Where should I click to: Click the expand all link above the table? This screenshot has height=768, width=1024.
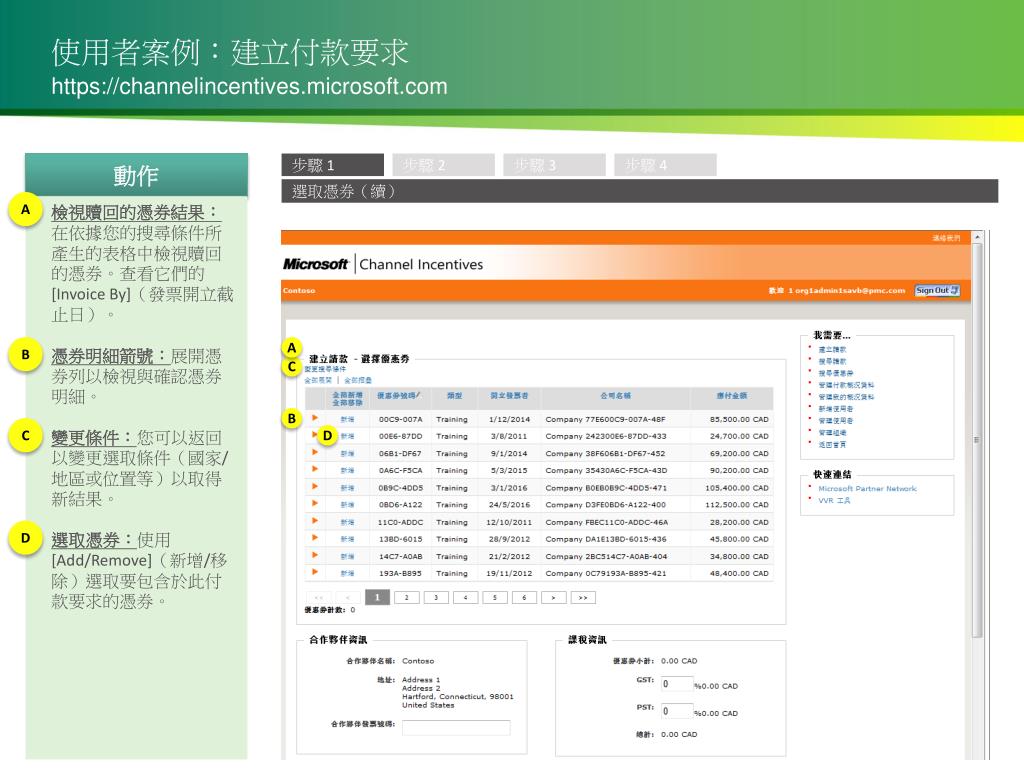coord(318,380)
